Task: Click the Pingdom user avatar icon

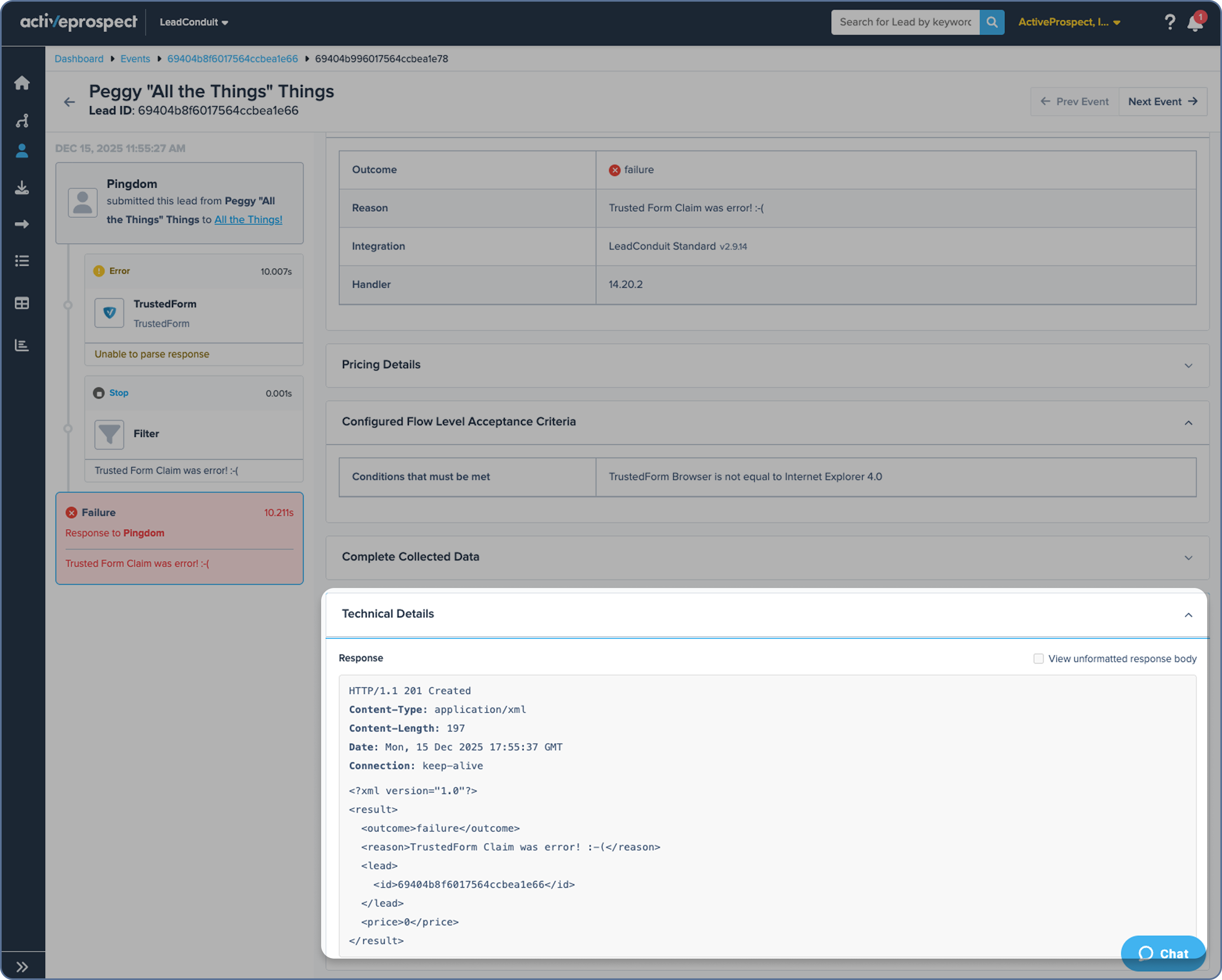Action: 83,203
